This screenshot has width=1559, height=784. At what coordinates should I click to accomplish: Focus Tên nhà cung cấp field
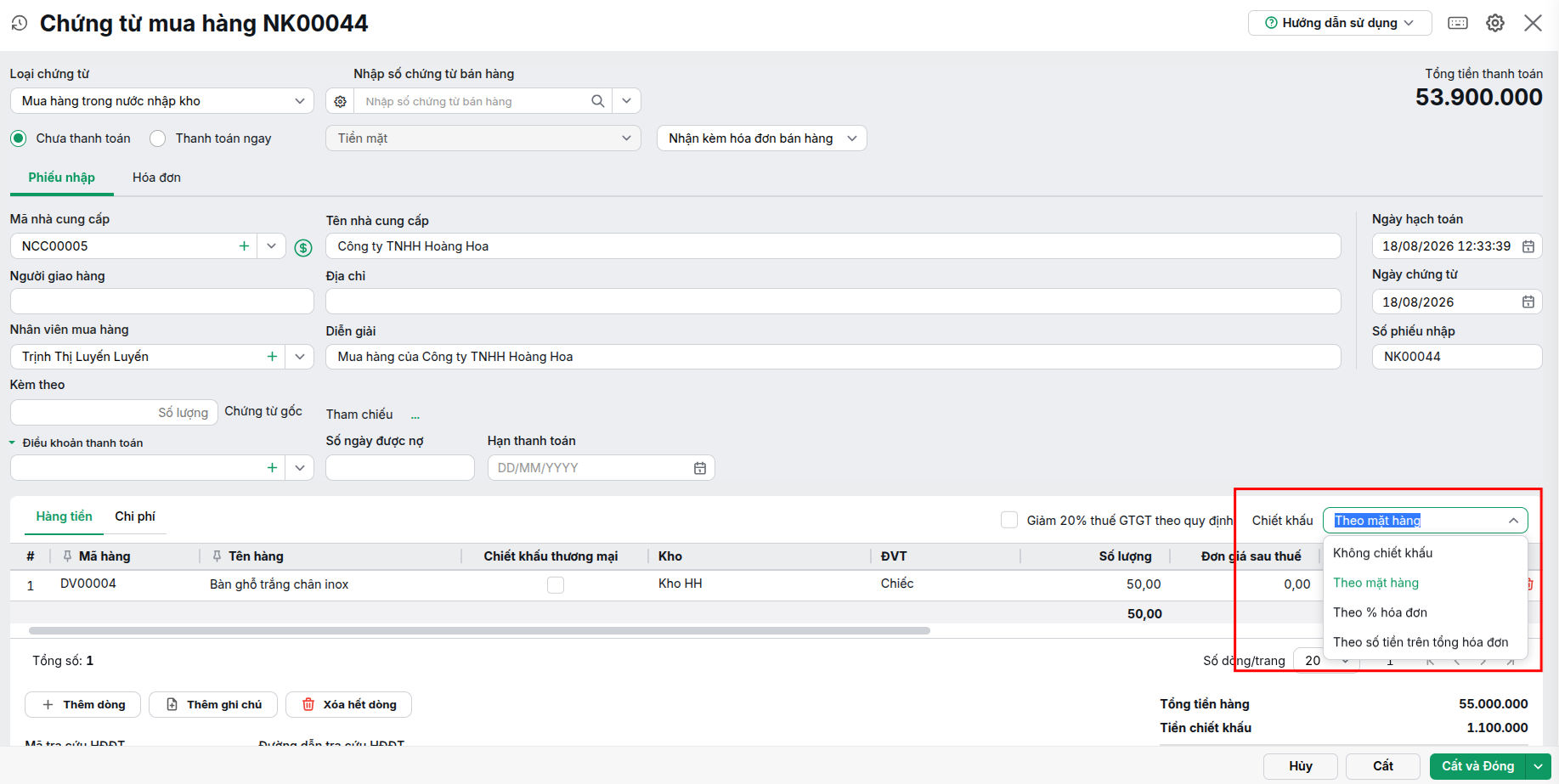[833, 246]
